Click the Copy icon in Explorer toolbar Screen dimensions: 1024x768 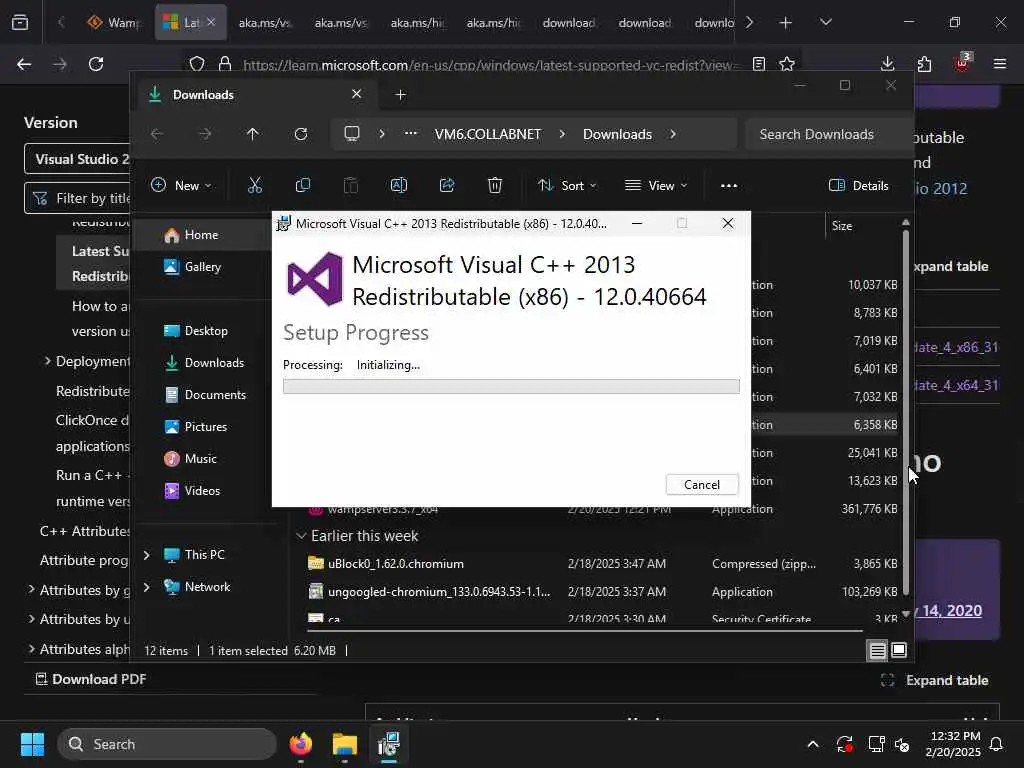click(x=302, y=185)
